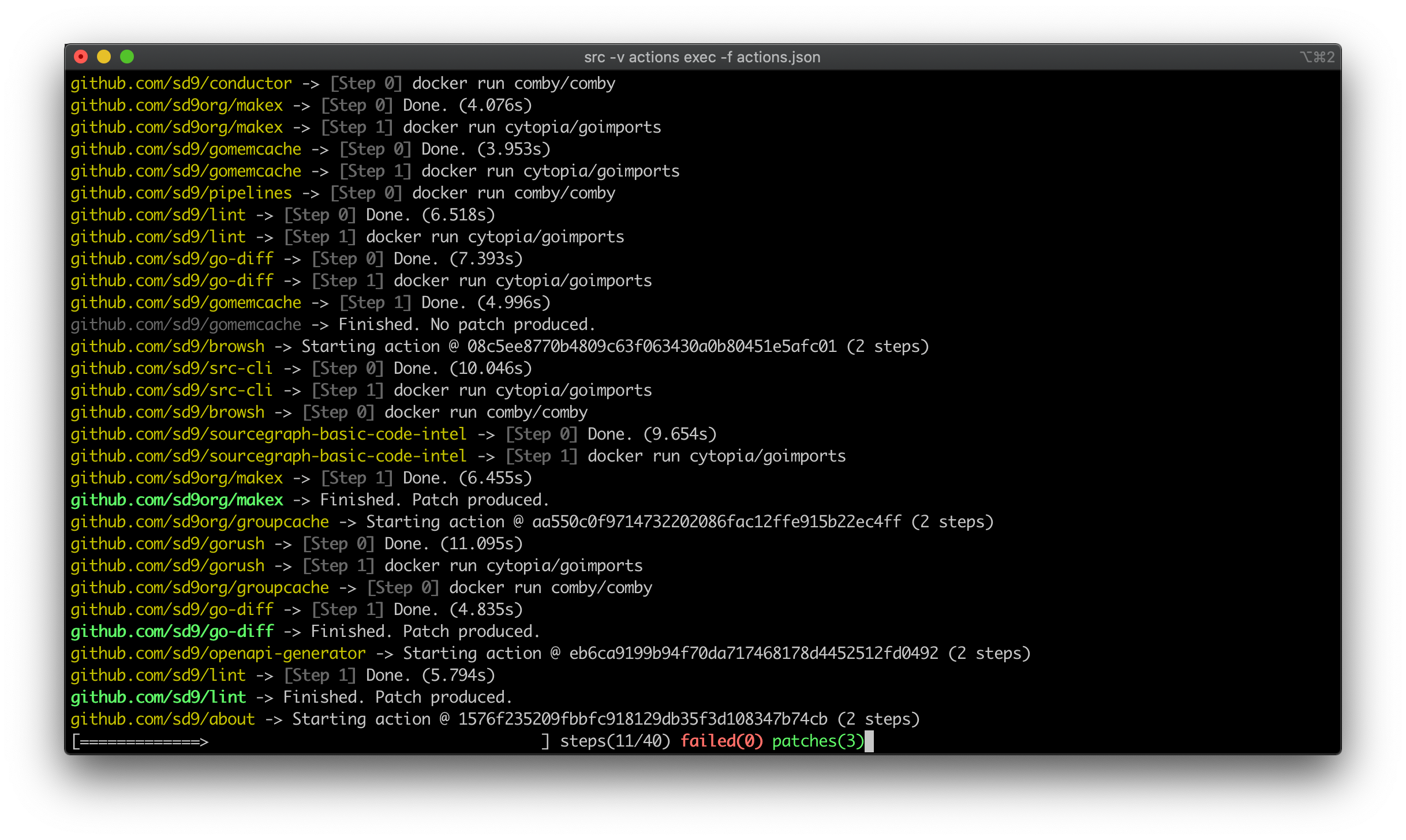Click the red failed(0) counter
Viewport: 1406px width, 840px height.
point(721,741)
